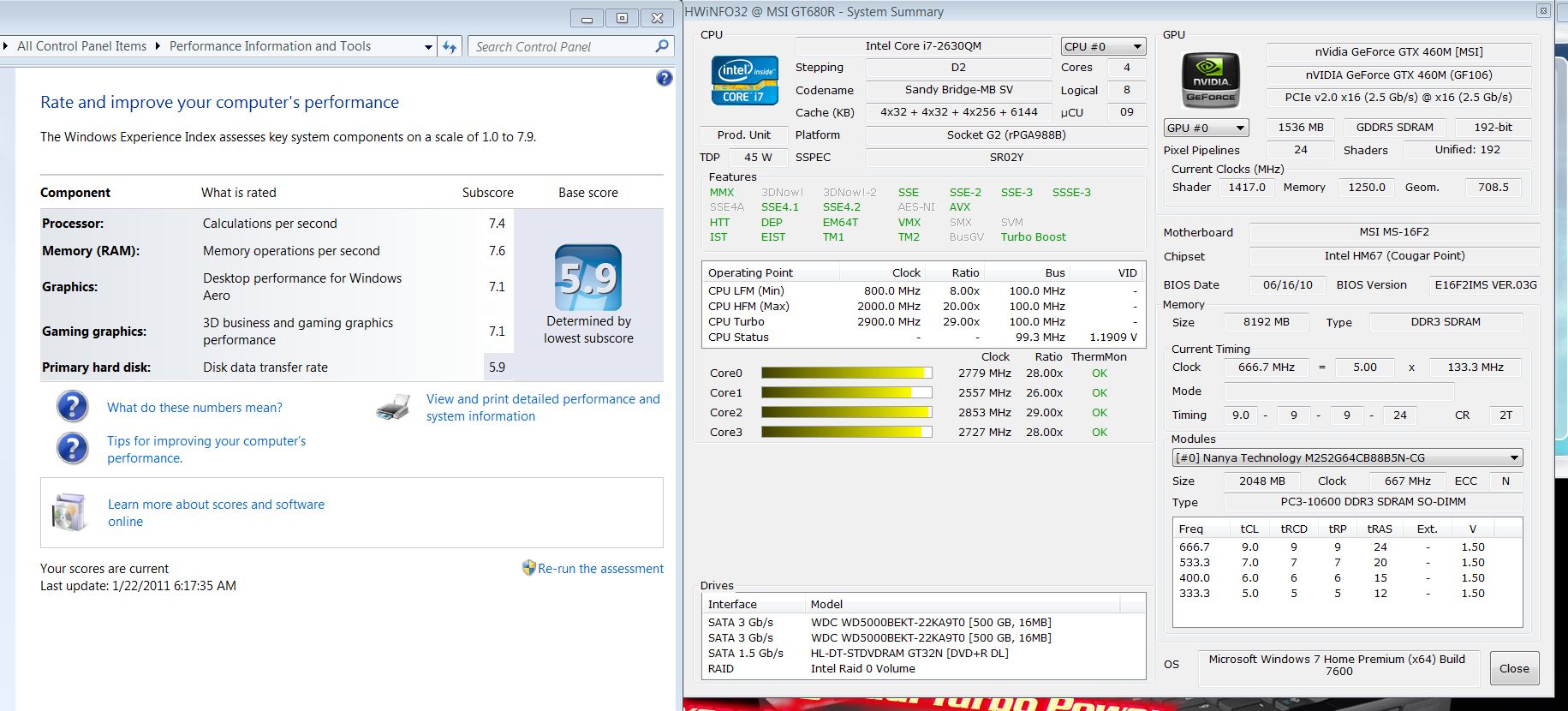Click the shield icon next to Re-run assessment
The width and height of the screenshot is (1568, 711).
[x=529, y=567]
